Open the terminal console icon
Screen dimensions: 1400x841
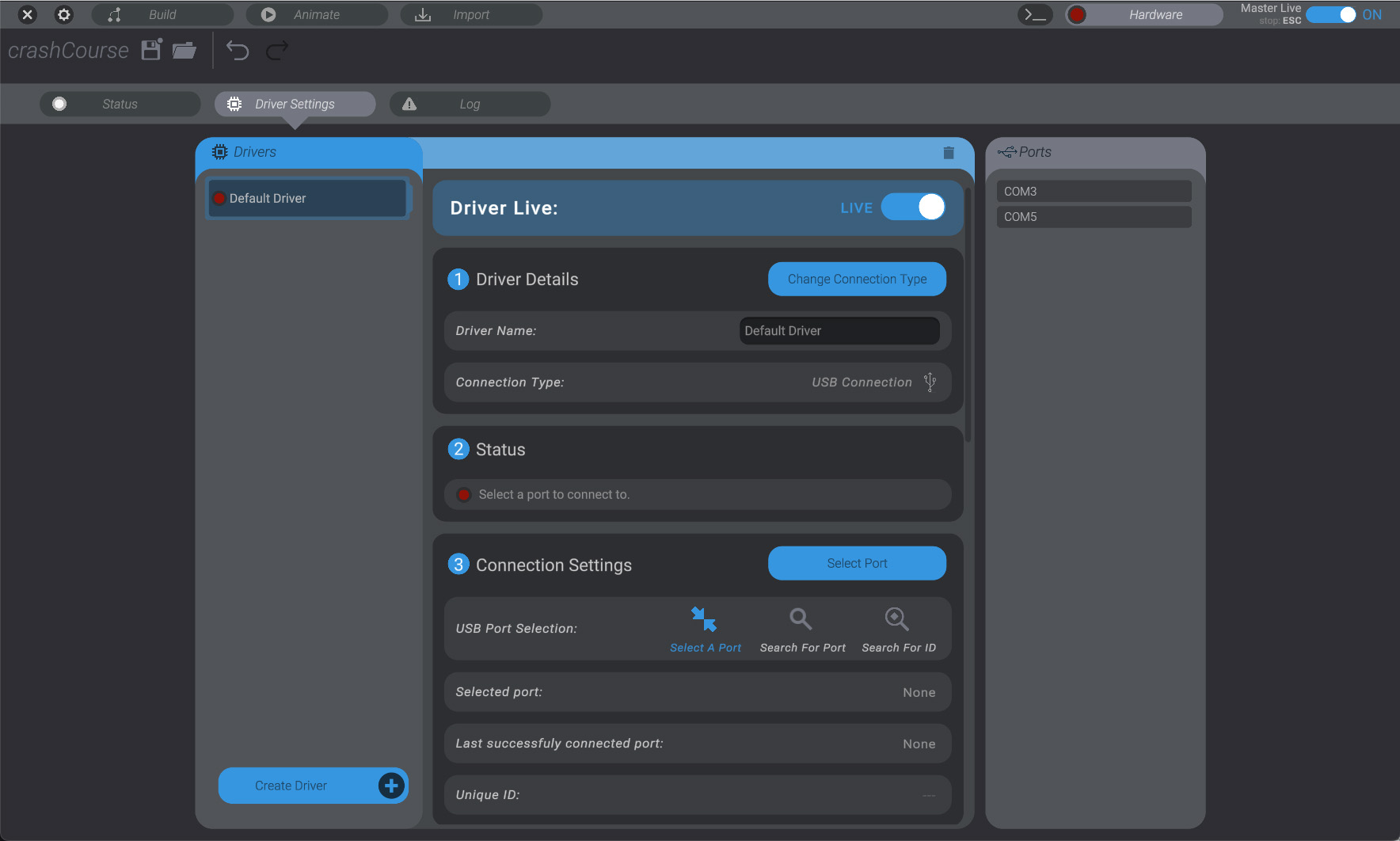[x=1035, y=14]
